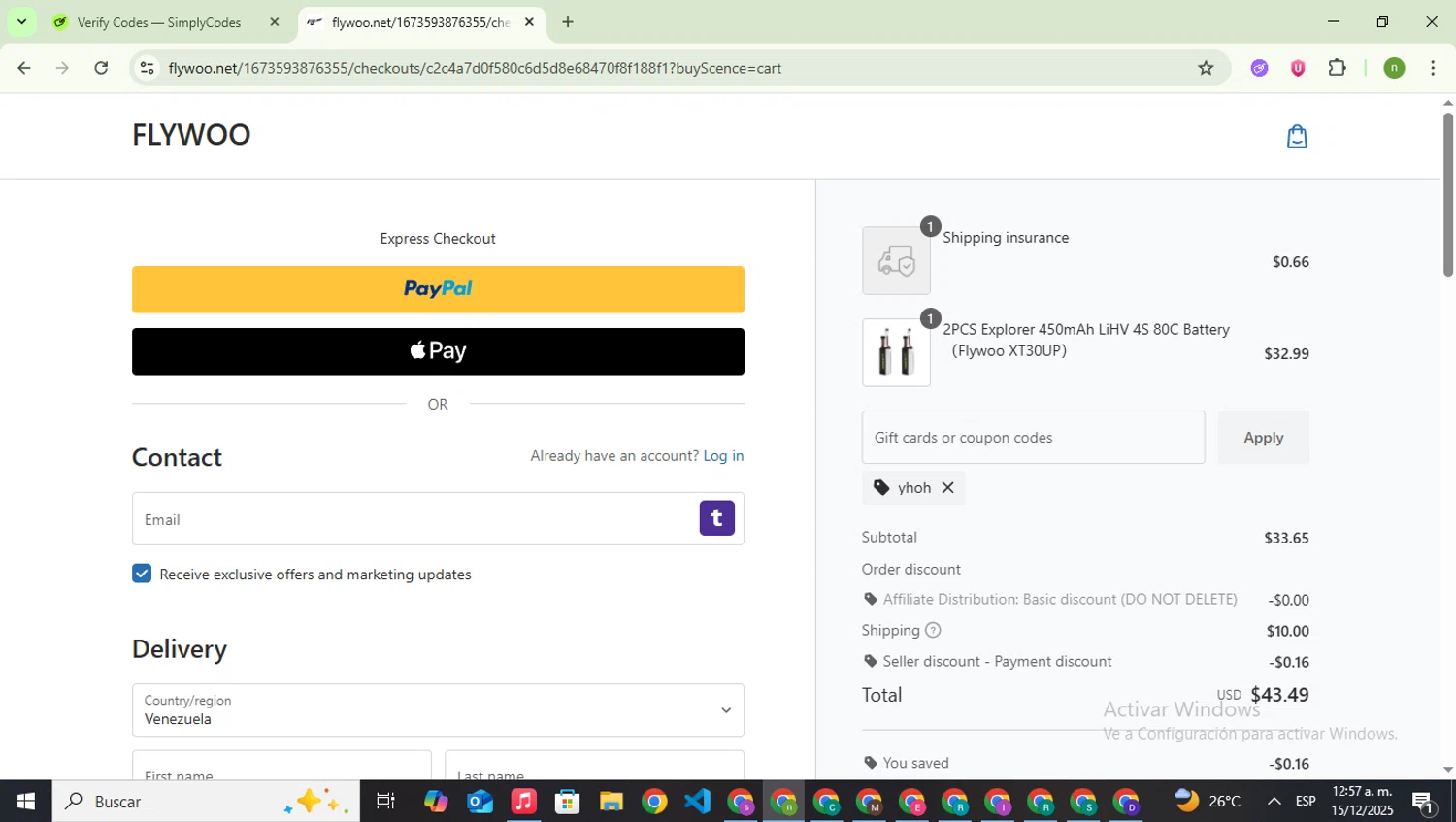This screenshot has height=822, width=1456.
Task: Close the Verify Codes SimplyCodes tab
Action: coord(274,22)
